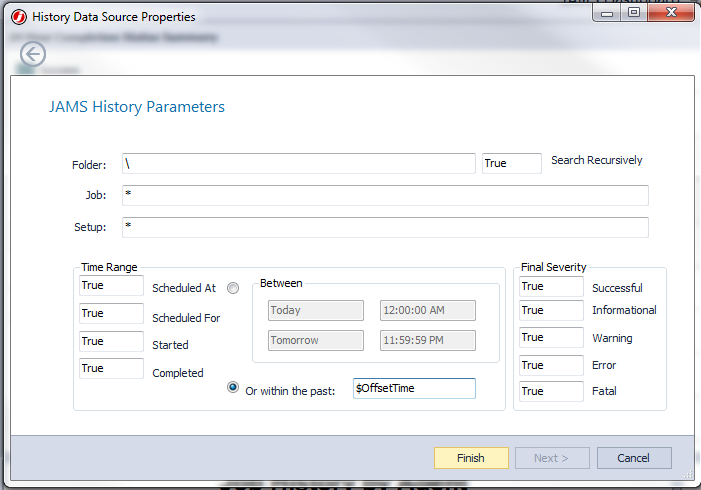The height and width of the screenshot is (490, 701).
Task: Click the 'Fatal' severity label
Action: pyautogui.click(x=604, y=391)
